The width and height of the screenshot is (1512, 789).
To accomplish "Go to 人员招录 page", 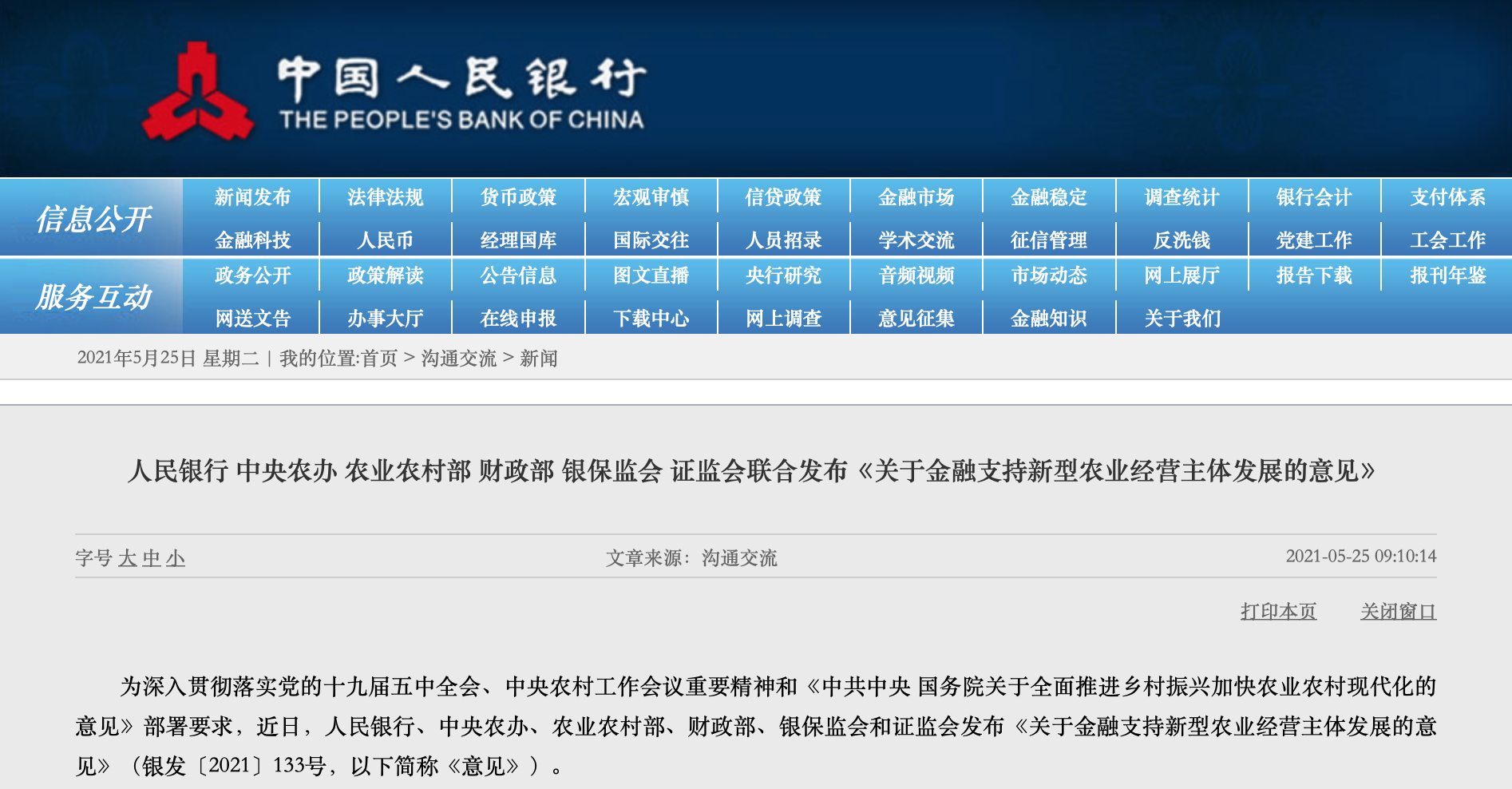I will tap(783, 240).
